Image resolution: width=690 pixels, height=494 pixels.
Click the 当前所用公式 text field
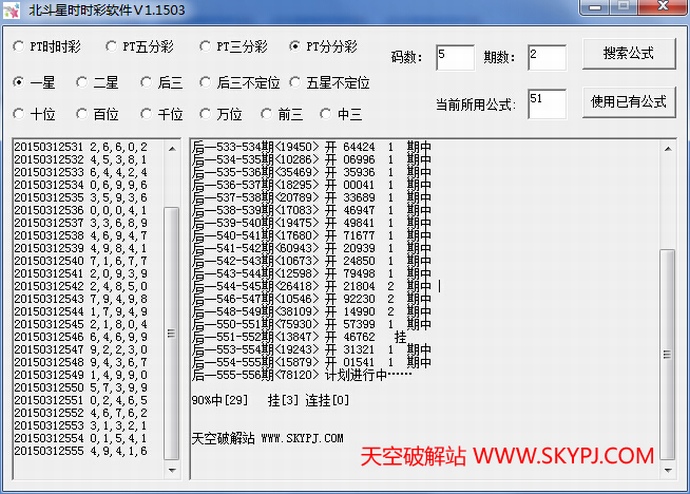tap(546, 103)
